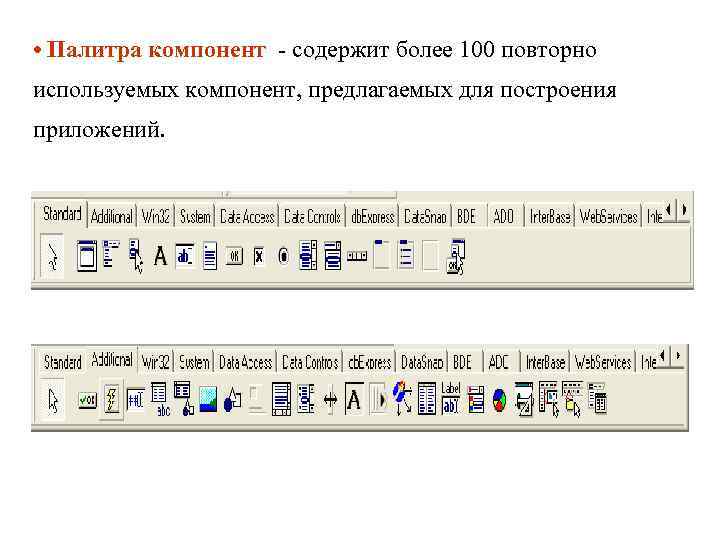This screenshot has height=540, width=720.
Task: Open Additional tab in the Standard-active palette
Action: [112, 217]
